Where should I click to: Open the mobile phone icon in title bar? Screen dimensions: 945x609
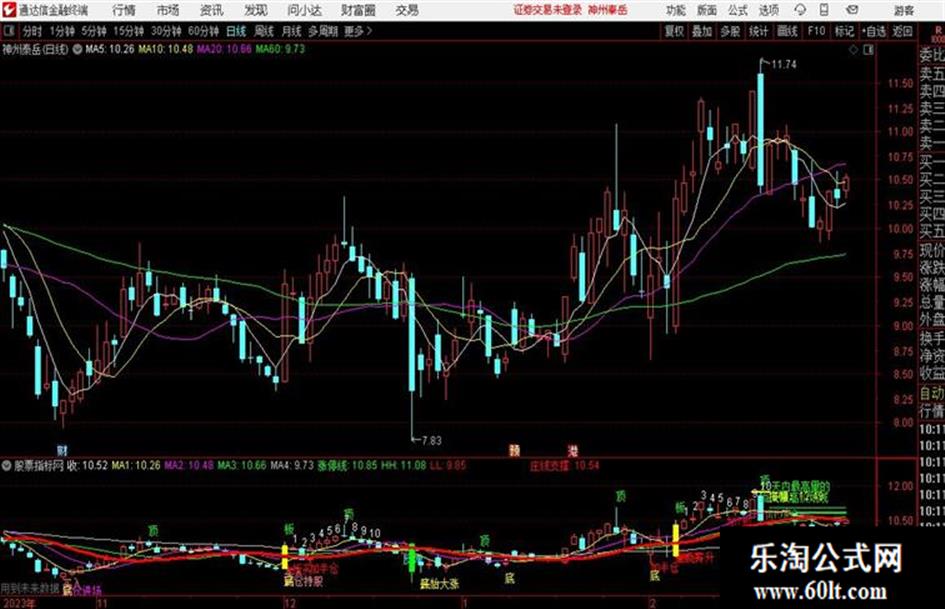pyautogui.click(x=824, y=10)
